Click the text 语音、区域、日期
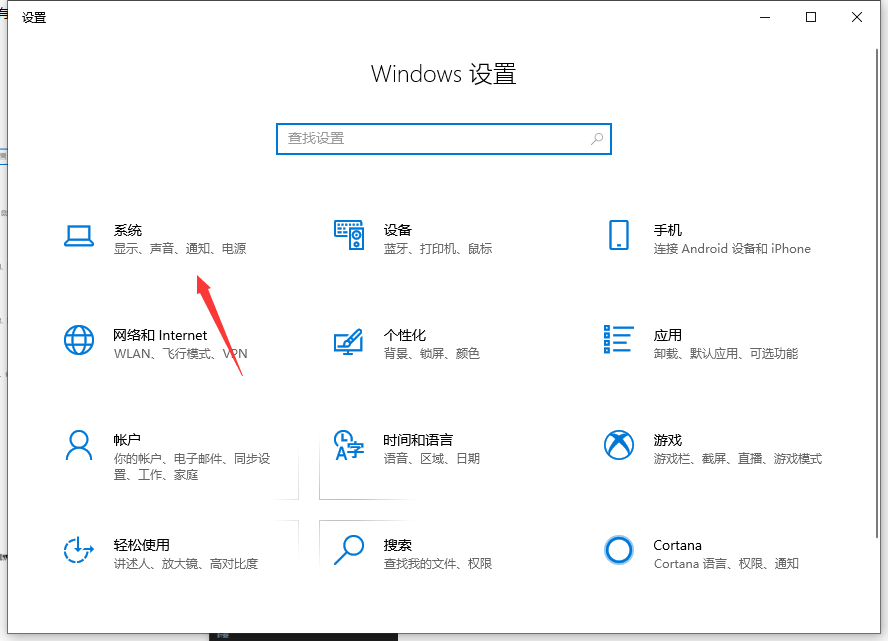The width and height of the screenshot is (888, 641). (432, 459)
